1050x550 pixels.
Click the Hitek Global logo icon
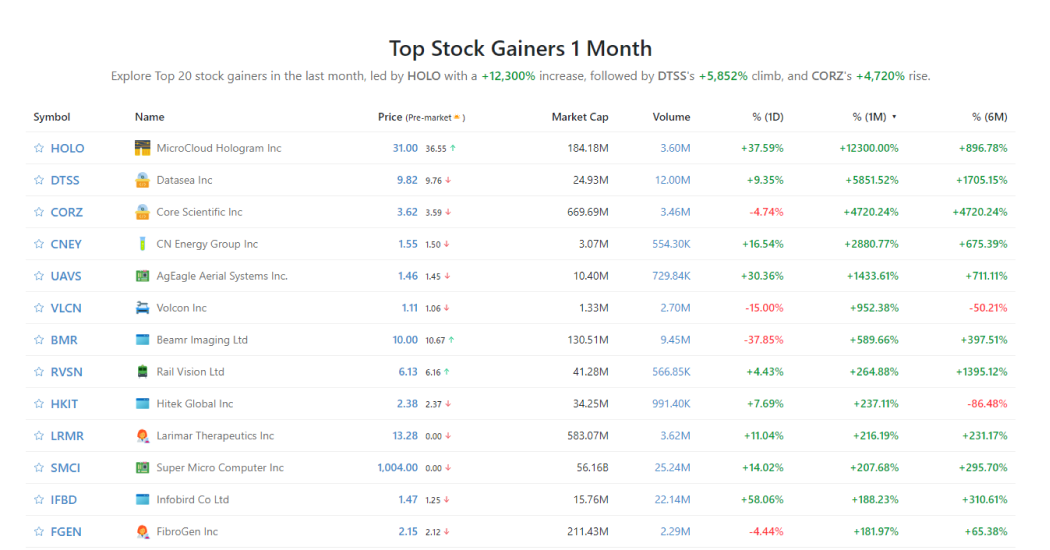tap(142, 404)
